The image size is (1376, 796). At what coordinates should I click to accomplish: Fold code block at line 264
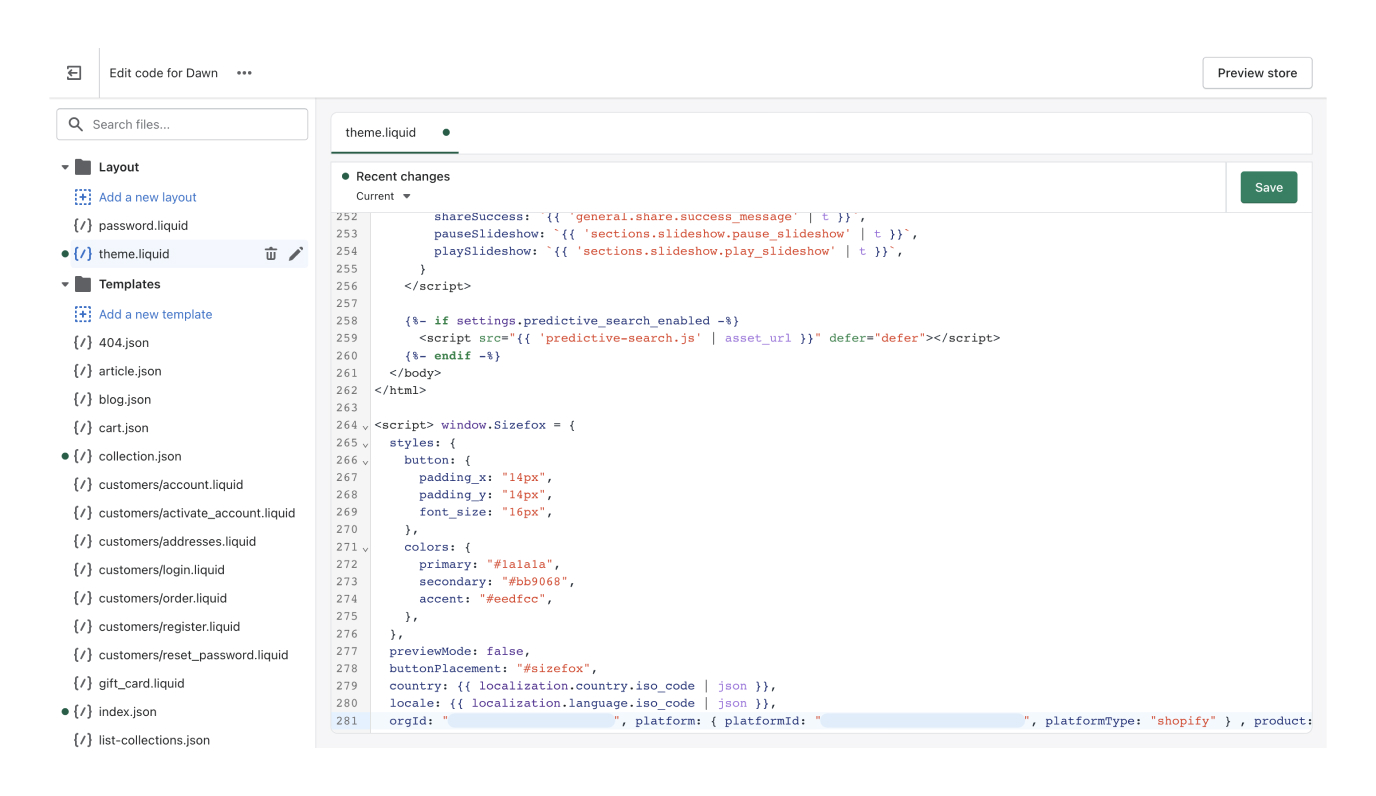tap(365, 427)
